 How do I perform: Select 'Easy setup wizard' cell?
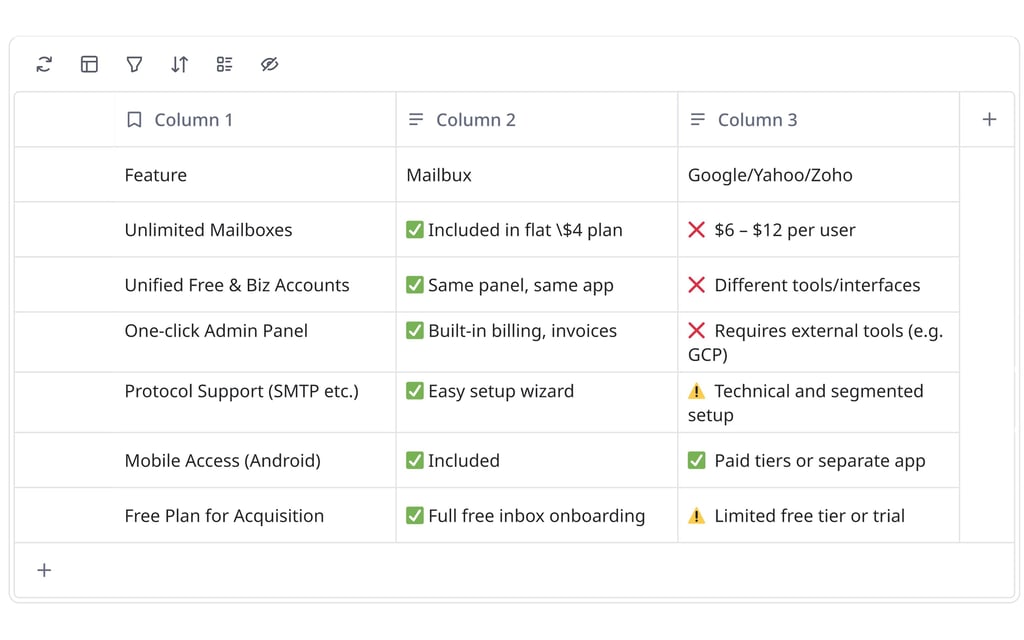[537, 403]
